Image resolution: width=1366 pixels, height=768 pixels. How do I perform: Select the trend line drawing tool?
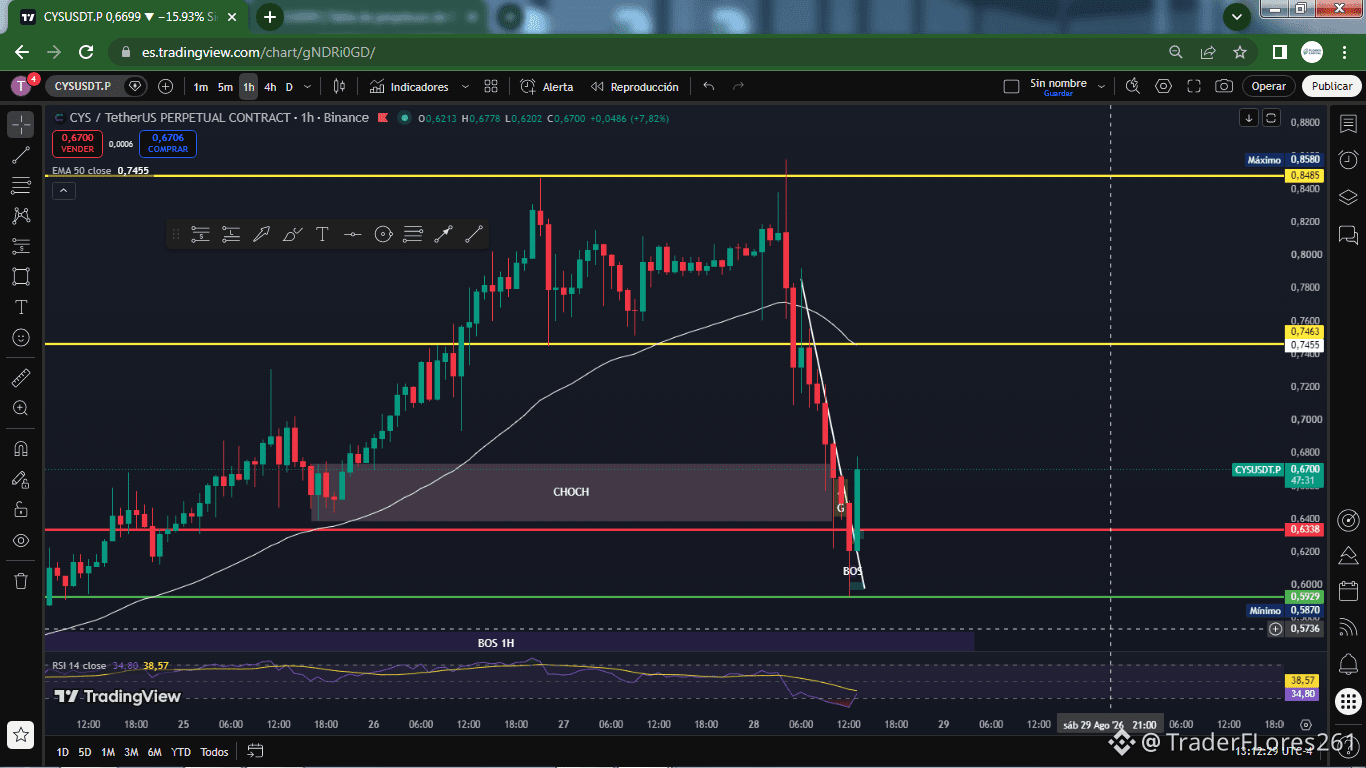[21, 155]
